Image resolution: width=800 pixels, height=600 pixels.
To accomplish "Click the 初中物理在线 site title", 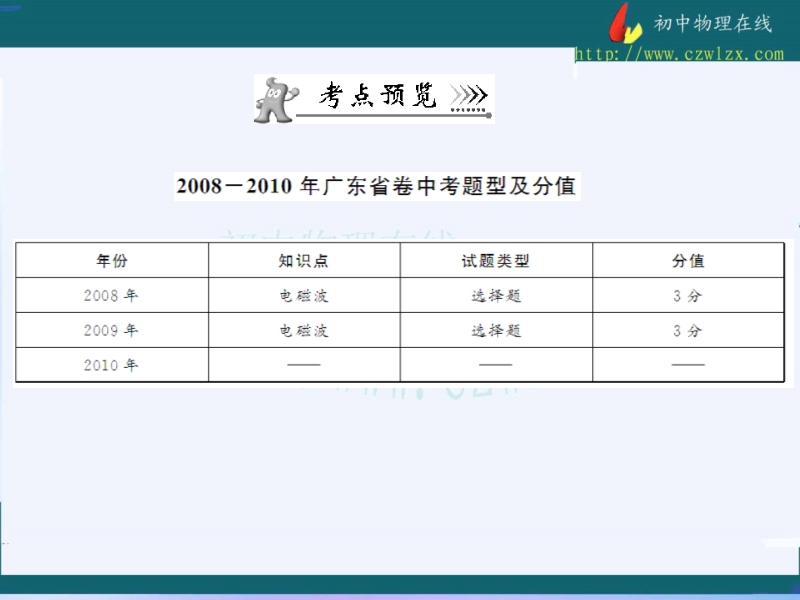I will coord(711,24).
